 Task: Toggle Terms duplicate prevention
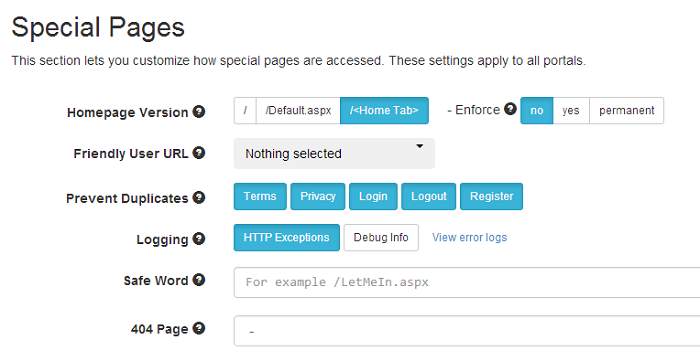(260, 196)
